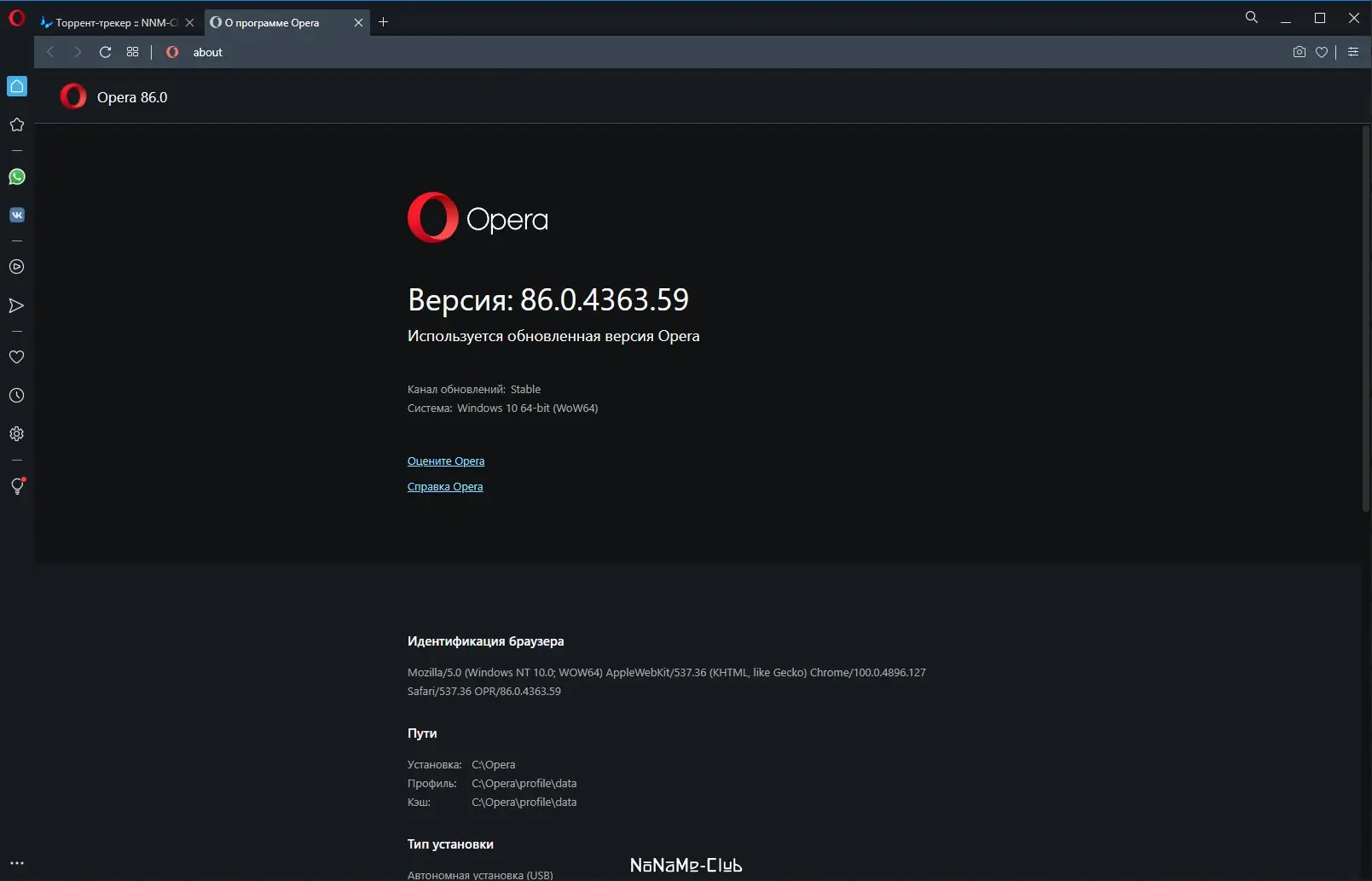
Task: Open WhatsApp messenger in sidebar
Action: click(x=17, y=177)
